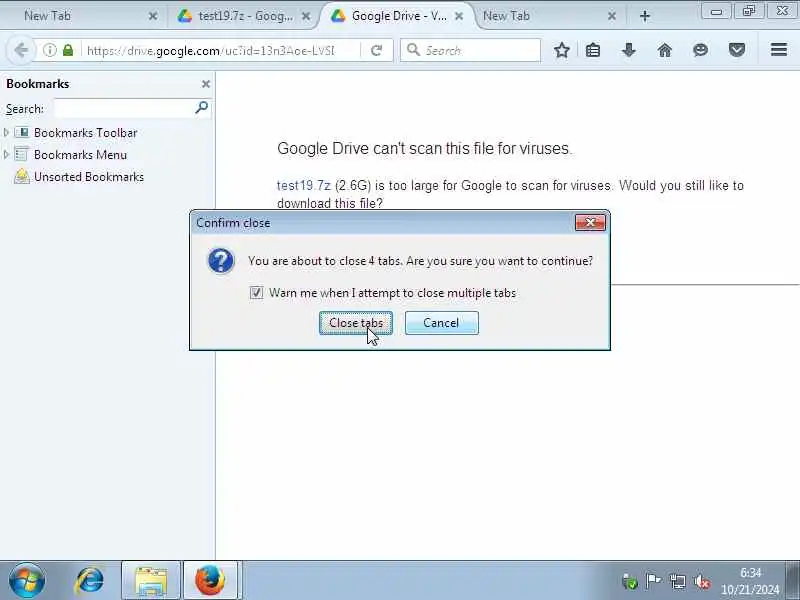Select Unsorted Bookmarks in the sidebar
The image size is (800, 600).
point(89,177)
